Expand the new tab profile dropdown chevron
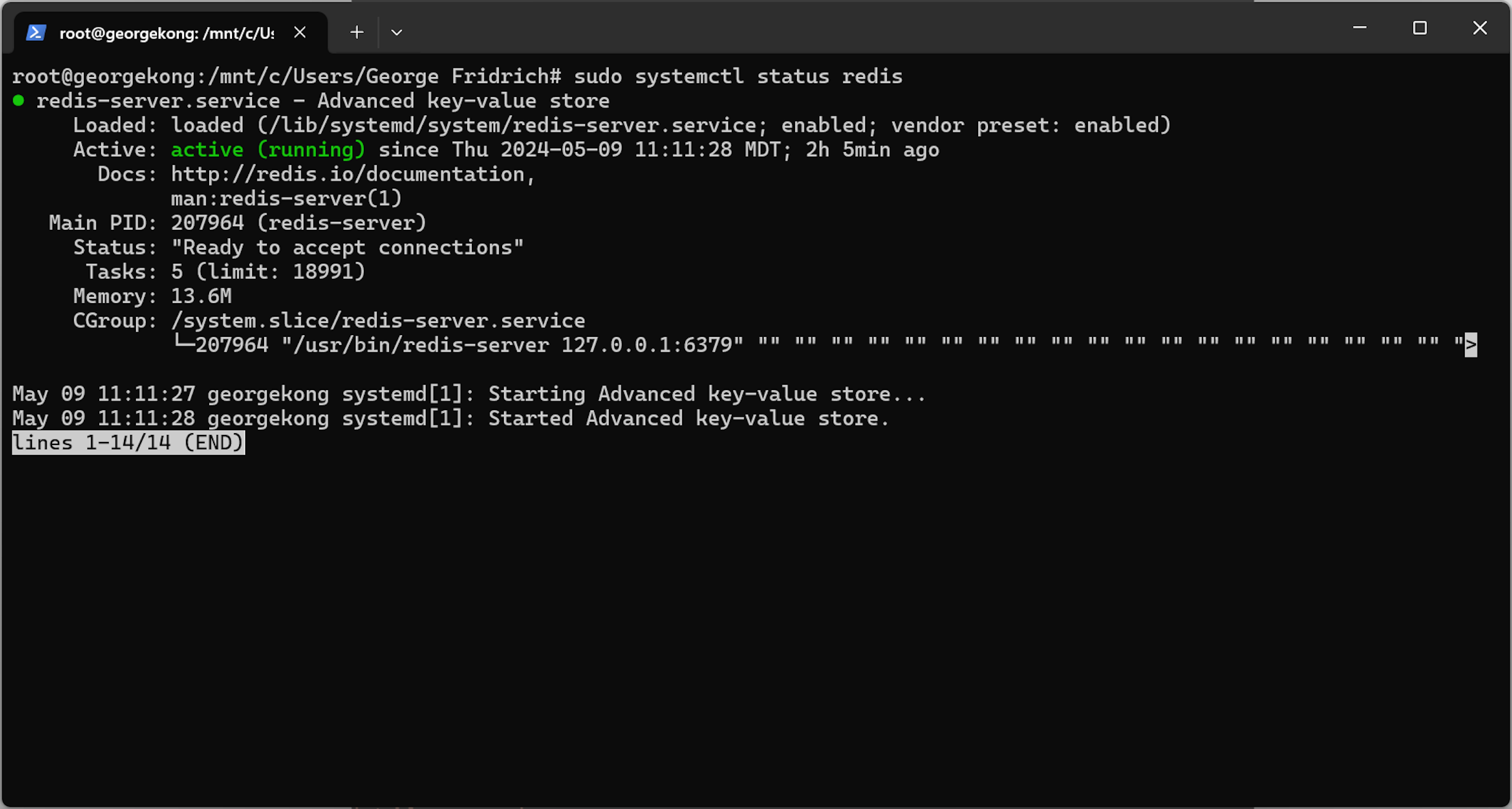Screen dimensions: 1512x809 tap(397, 33)
